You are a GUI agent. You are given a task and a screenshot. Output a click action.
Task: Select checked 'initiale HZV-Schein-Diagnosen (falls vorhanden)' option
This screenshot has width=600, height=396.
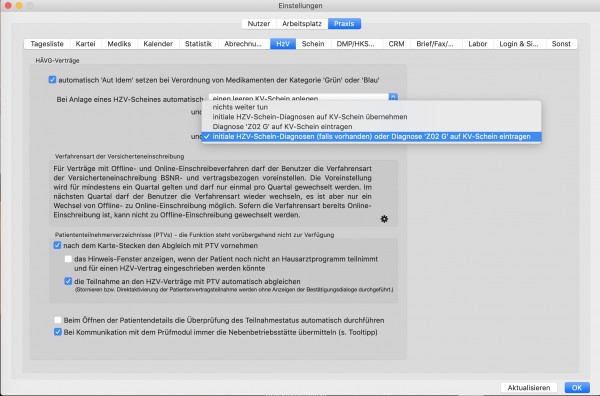pos(371,137)
